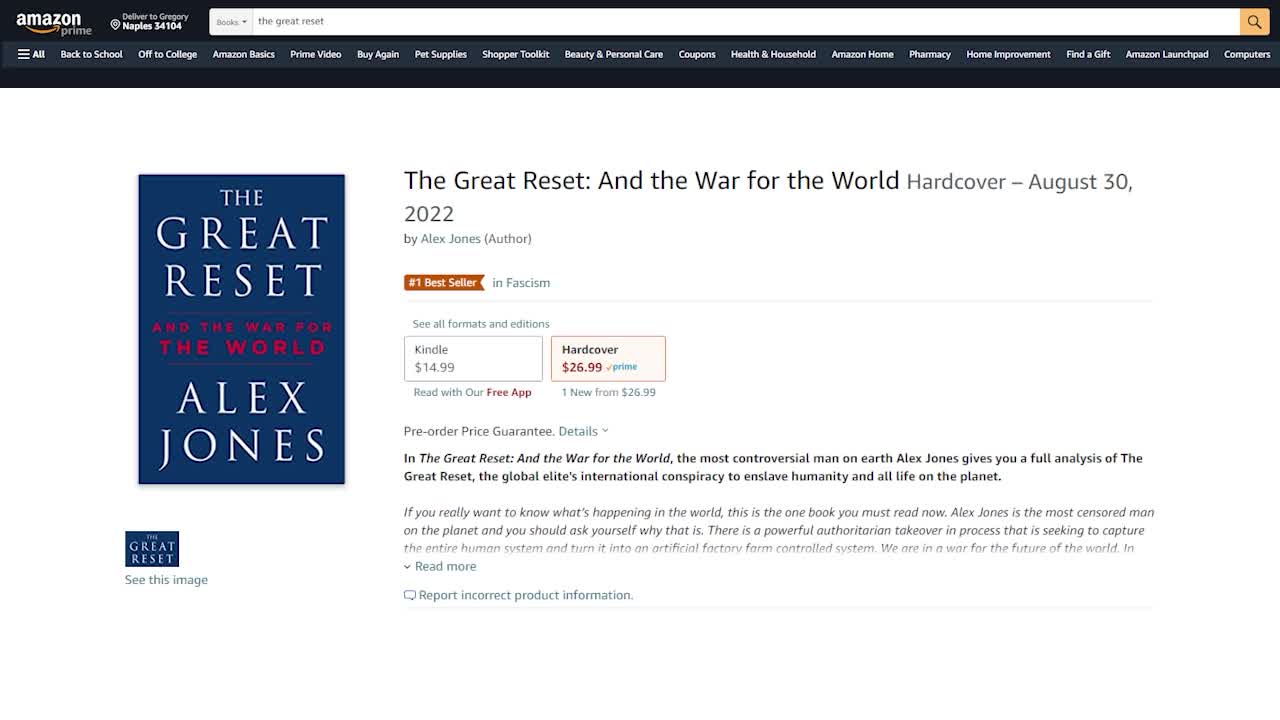Go to Beauty & Personal Care
Viewport: 1280px width, 720px height.
pos(613,54)
